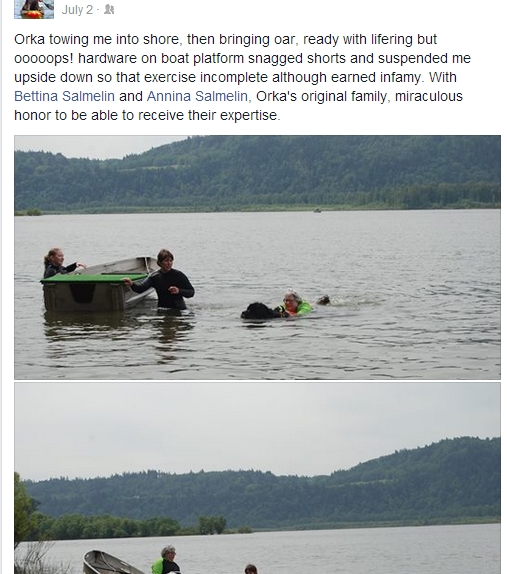507x574 pixels.
Task: Open Annina Salmelin's profile link
Action: (x=197, y=96)
